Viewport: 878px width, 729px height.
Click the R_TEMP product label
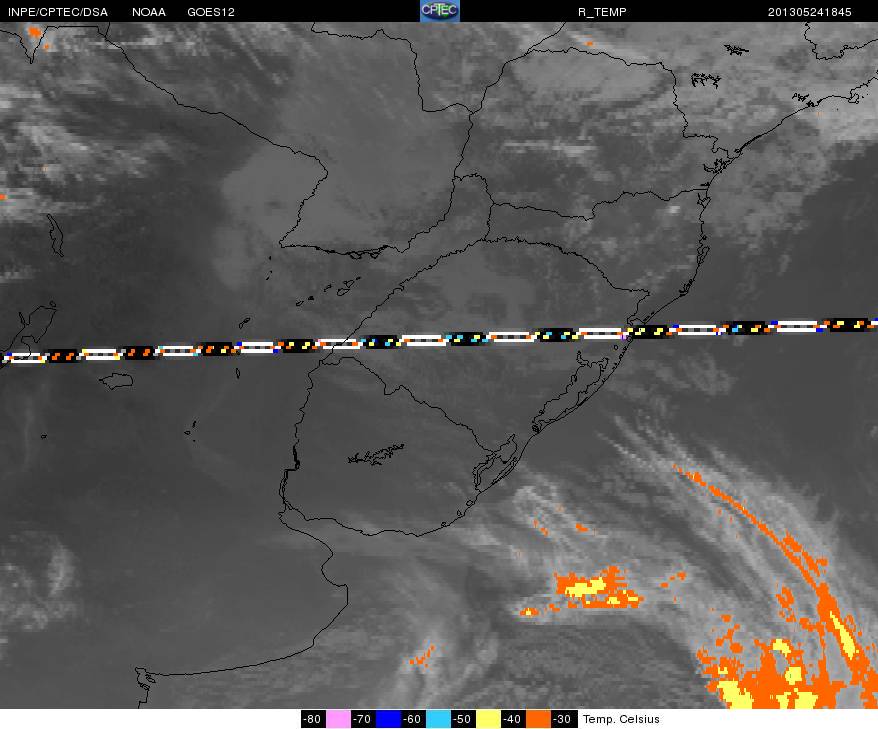(602, 12)
